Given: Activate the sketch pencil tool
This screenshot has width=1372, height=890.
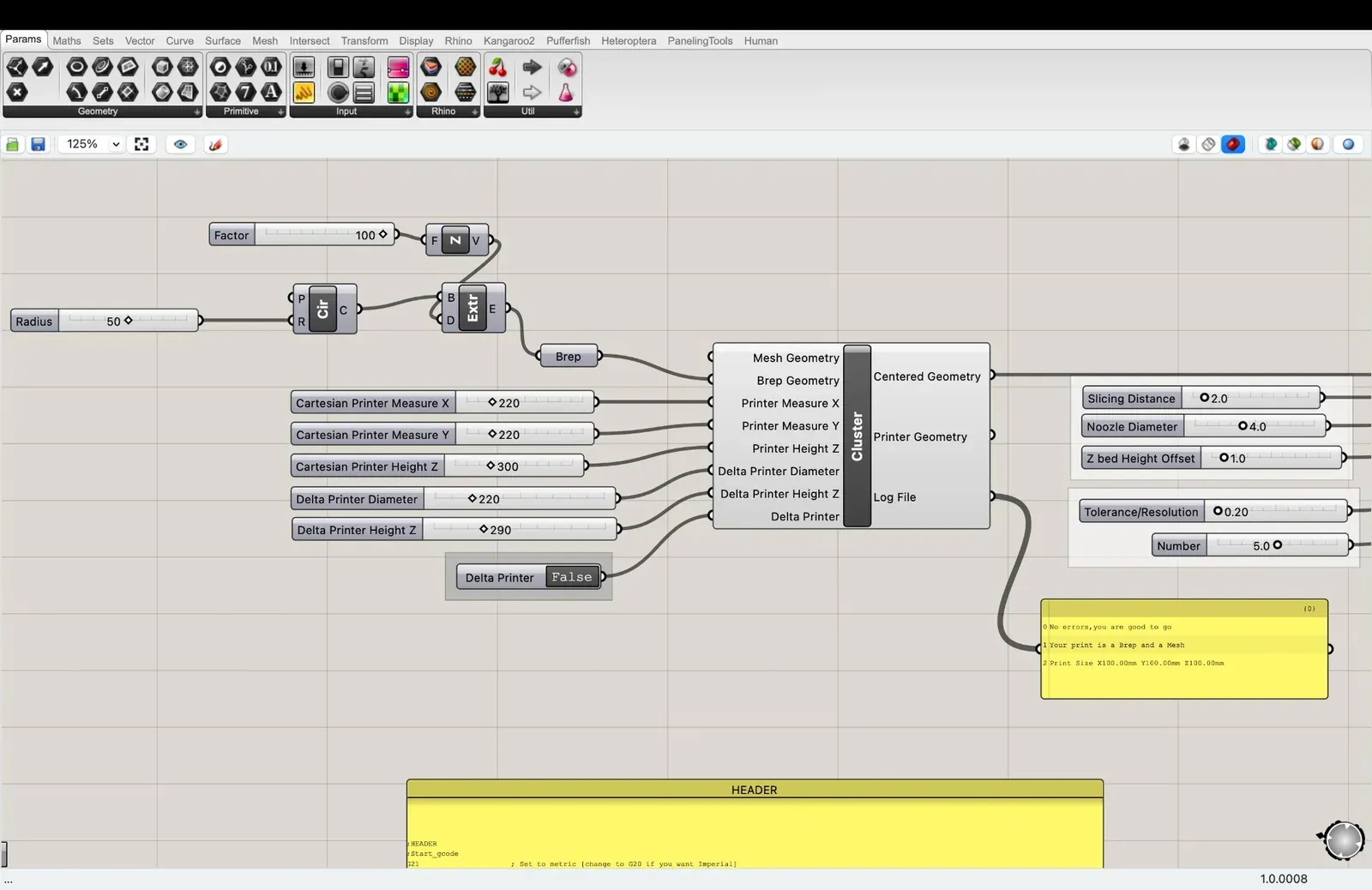Looking at the screenshot, I should (215, 144).
